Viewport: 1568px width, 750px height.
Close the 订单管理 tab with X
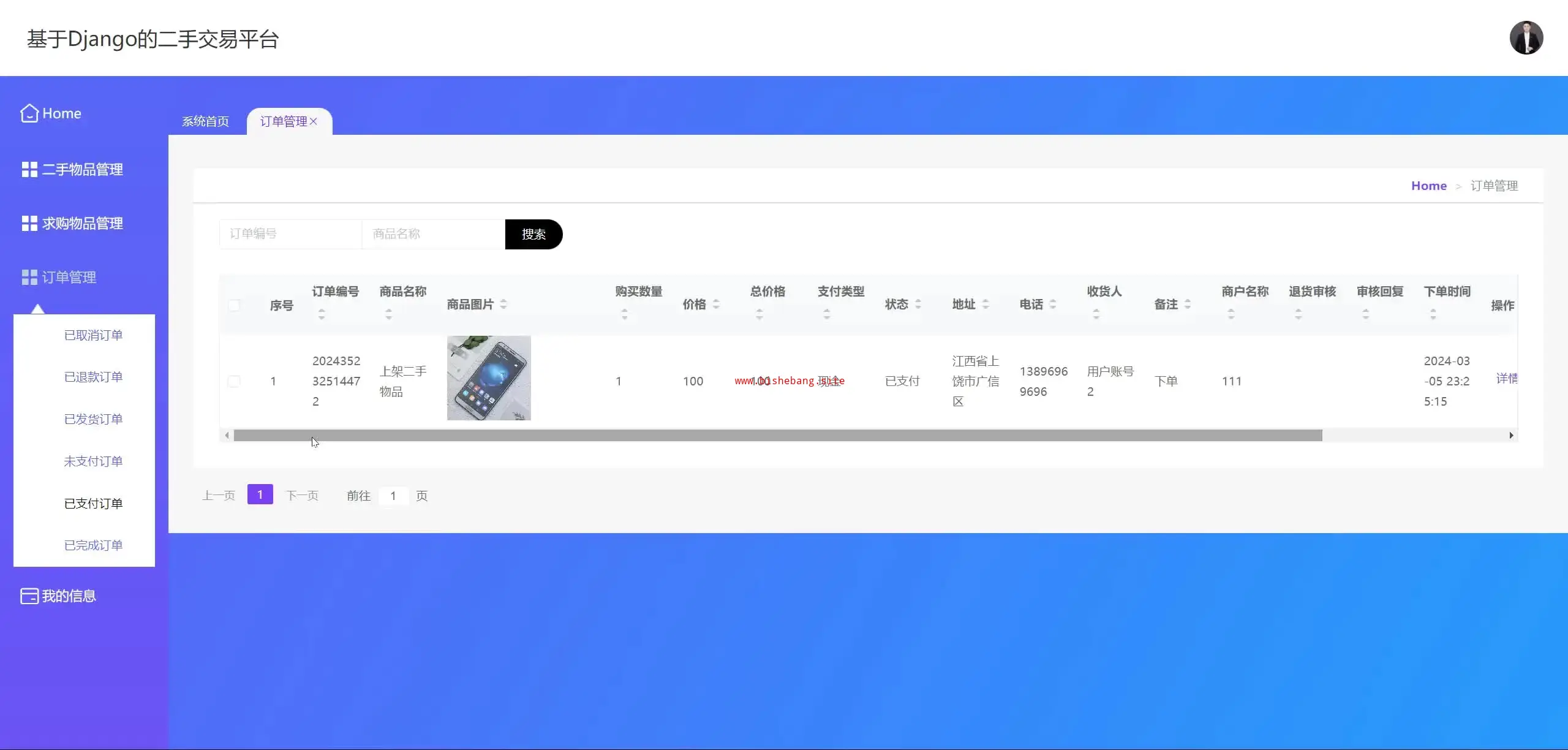(x=314, y=121)
